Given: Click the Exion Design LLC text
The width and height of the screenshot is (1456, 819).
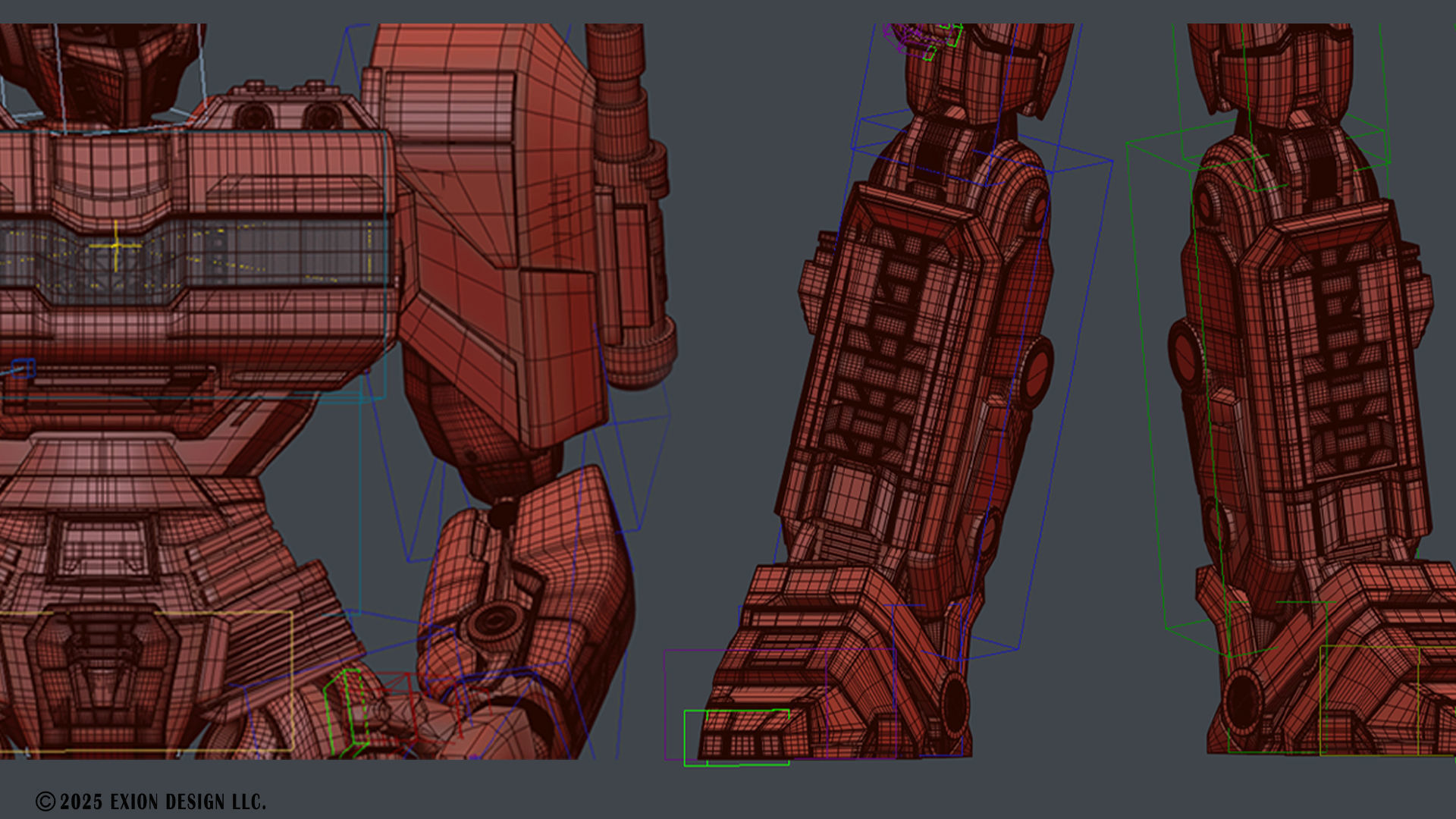Looking at the screenshot, I should click(x=187, y=802).
